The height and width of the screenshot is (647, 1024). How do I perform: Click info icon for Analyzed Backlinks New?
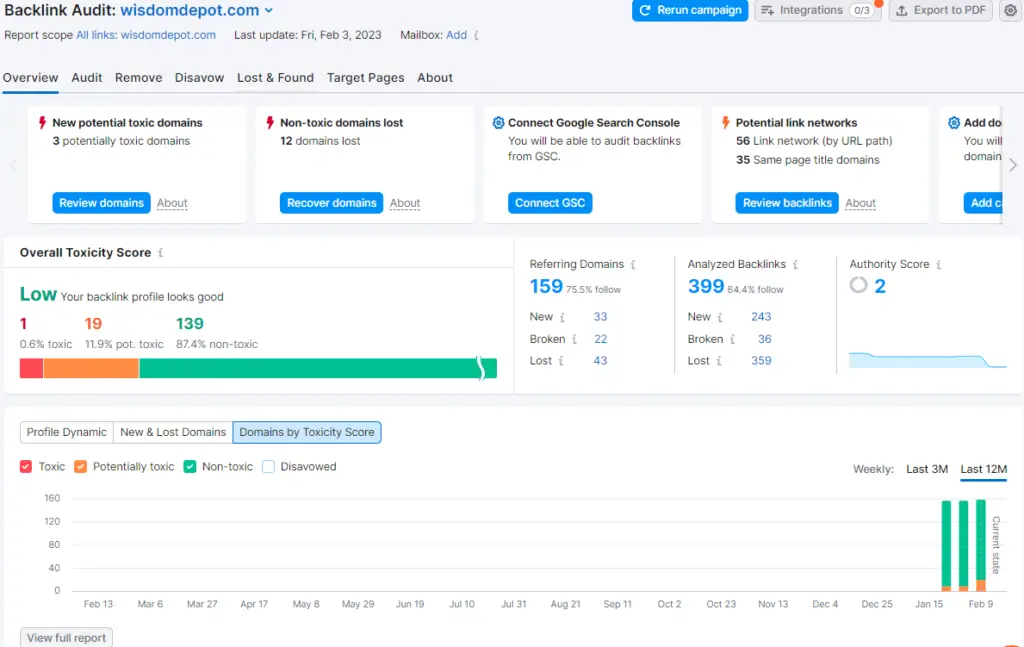(x=720, y=317)
